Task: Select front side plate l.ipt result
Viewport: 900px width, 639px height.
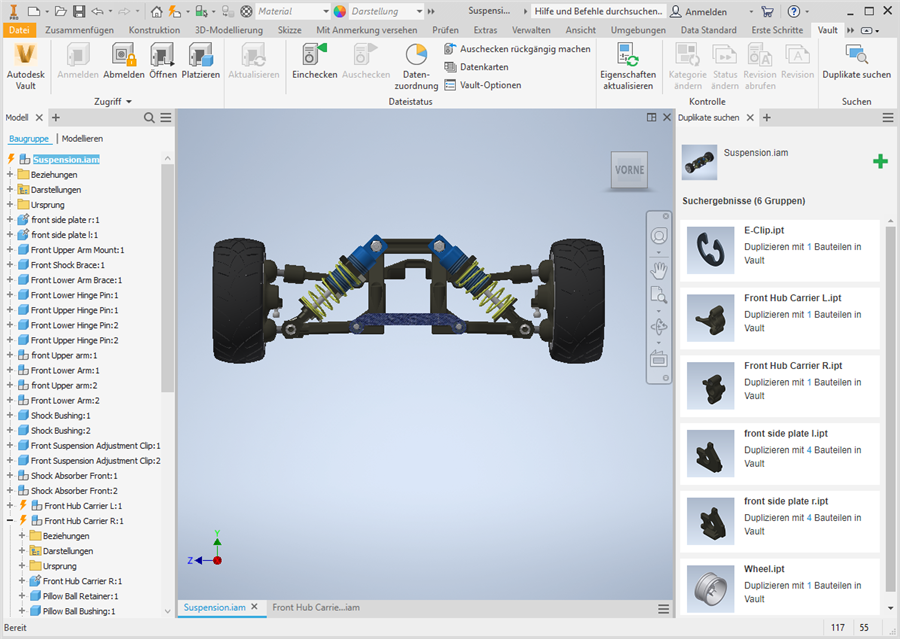Action: click(779, 454)
